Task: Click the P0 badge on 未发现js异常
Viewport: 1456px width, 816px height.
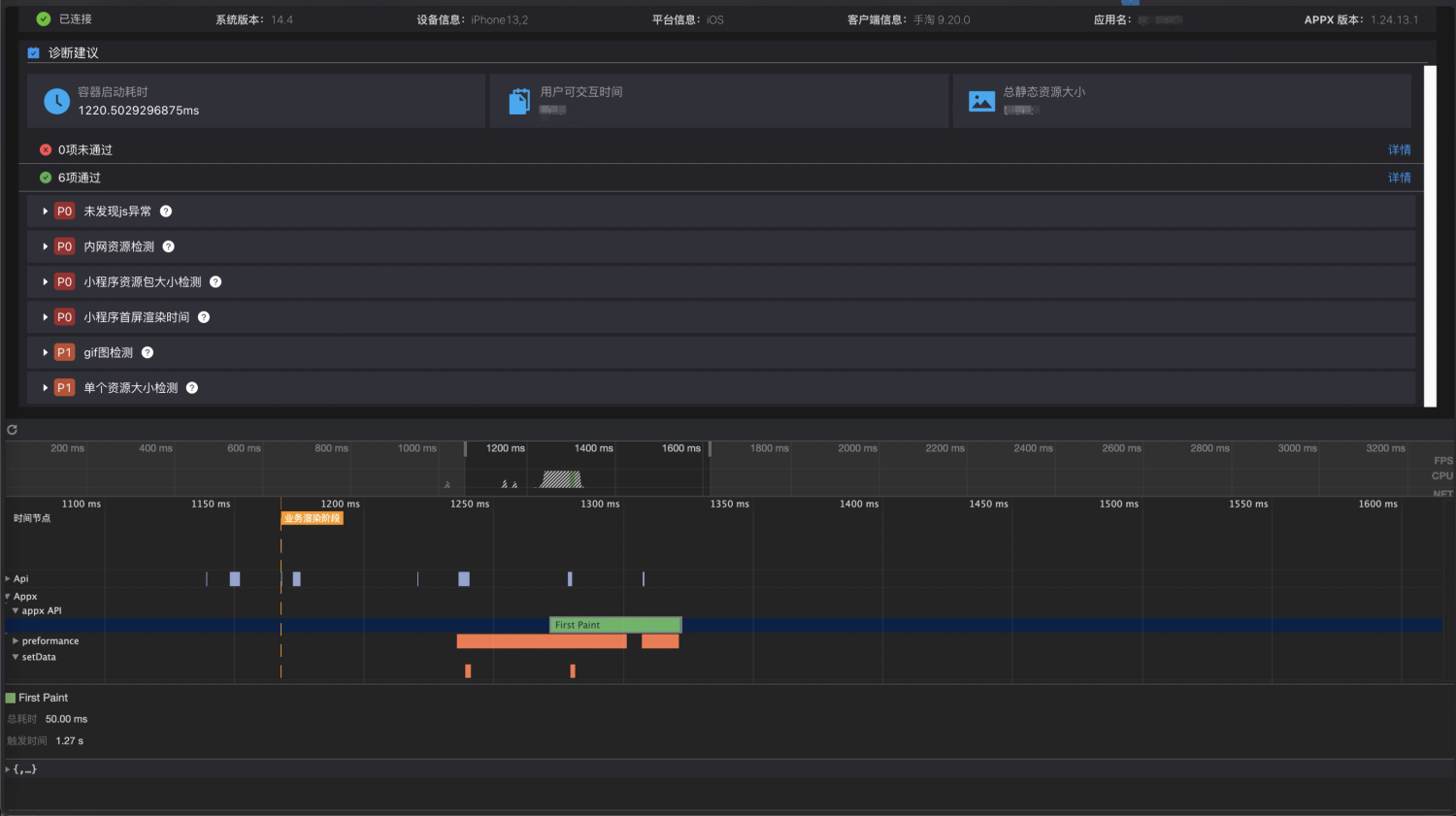Action: coord(64,212)
